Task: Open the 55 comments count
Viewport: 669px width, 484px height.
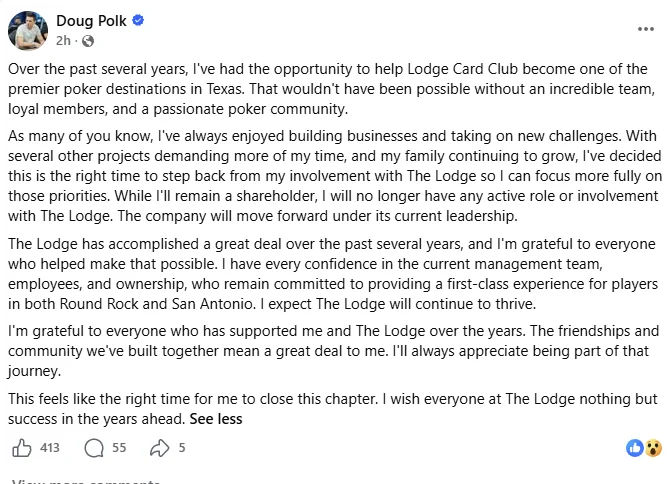Action: 119,447
